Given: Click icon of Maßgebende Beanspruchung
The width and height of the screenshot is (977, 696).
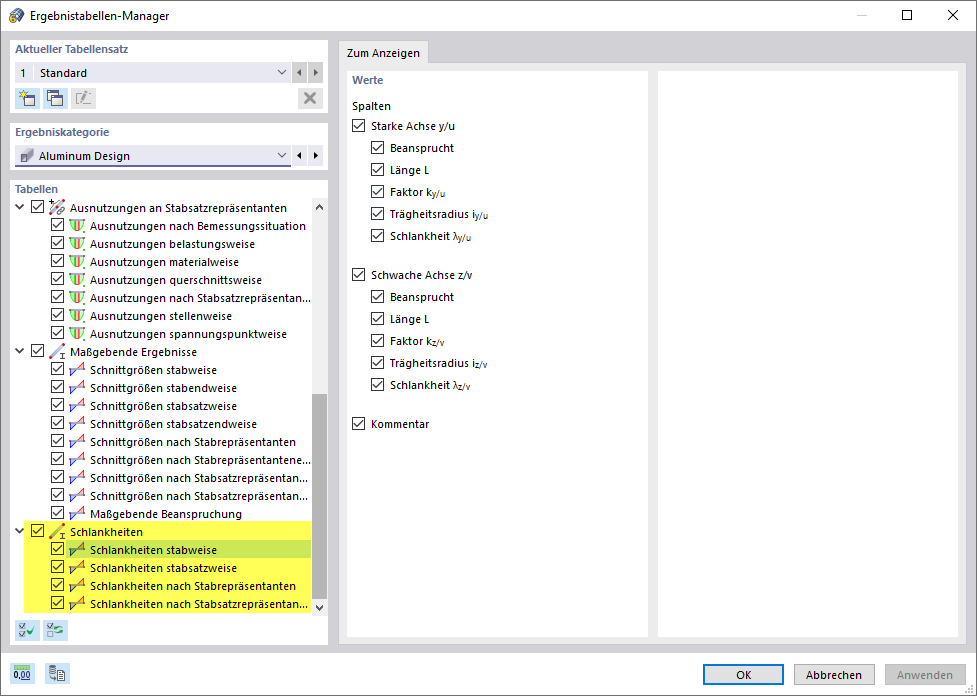Looking at the screenshot, I should click(x=77, y=514).
